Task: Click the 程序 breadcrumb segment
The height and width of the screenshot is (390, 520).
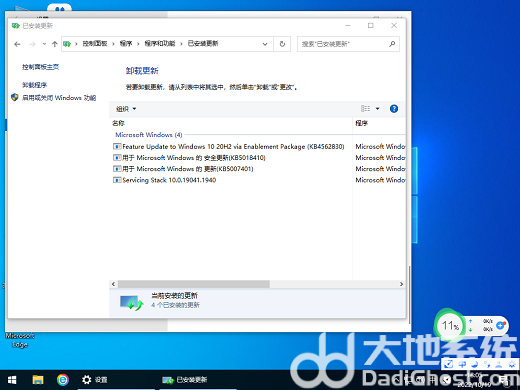Action: pos(126,44)
